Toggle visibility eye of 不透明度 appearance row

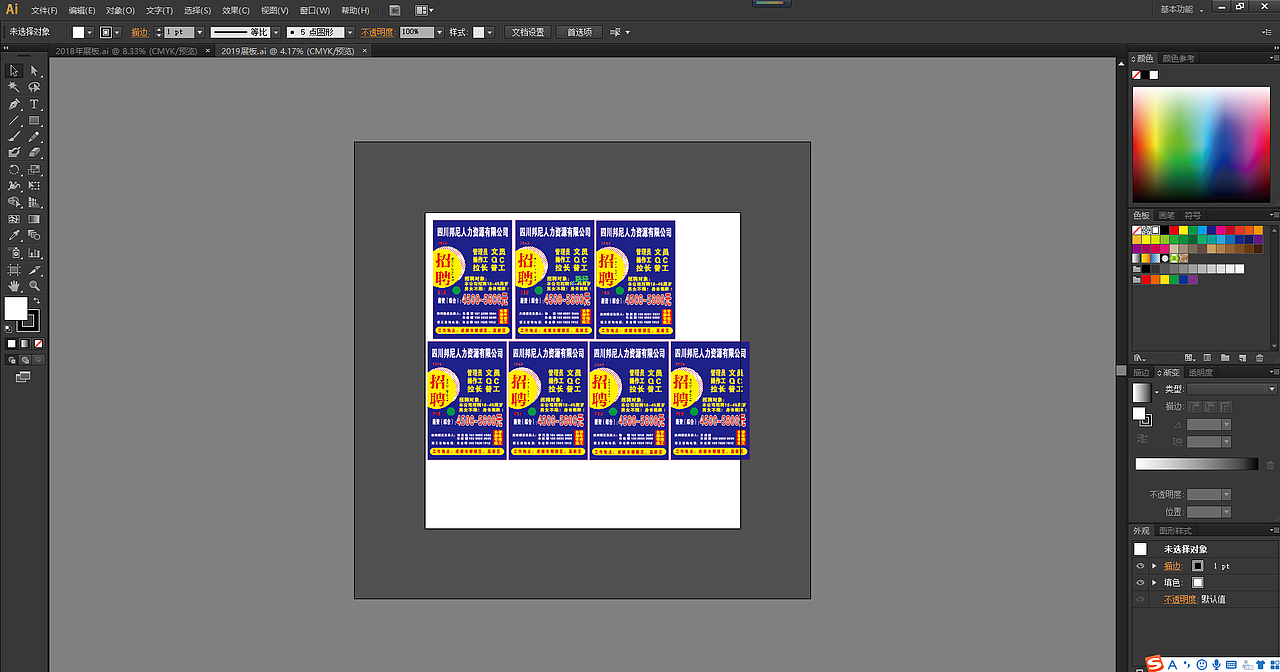pyautogui.click(x=1140, y=599)
